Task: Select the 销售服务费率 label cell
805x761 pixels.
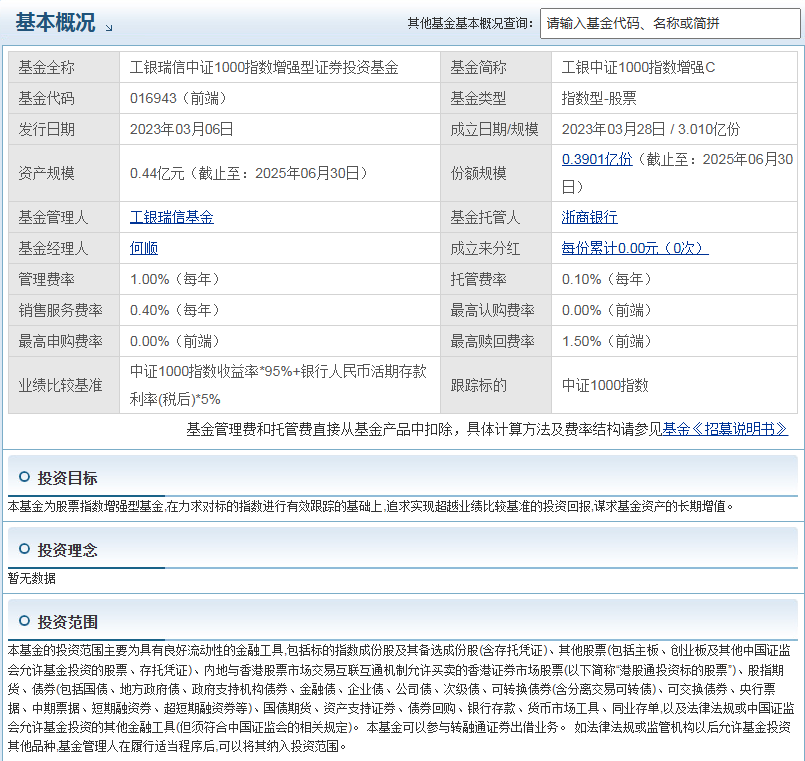Action: (x=64, y=310)
